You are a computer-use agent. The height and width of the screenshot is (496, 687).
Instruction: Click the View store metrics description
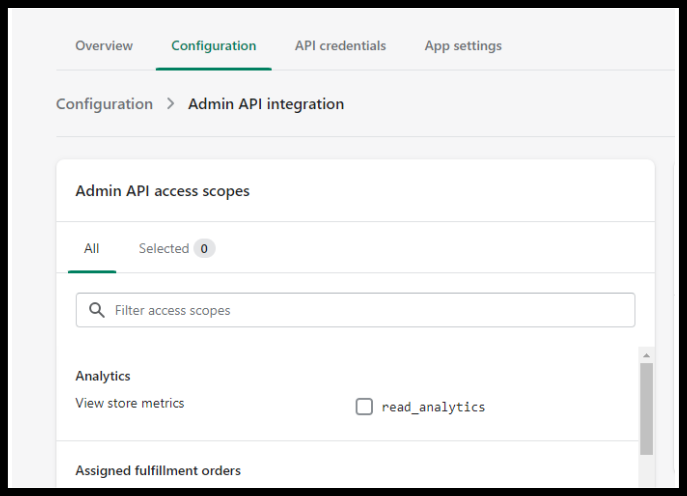(x=130, y=403)
